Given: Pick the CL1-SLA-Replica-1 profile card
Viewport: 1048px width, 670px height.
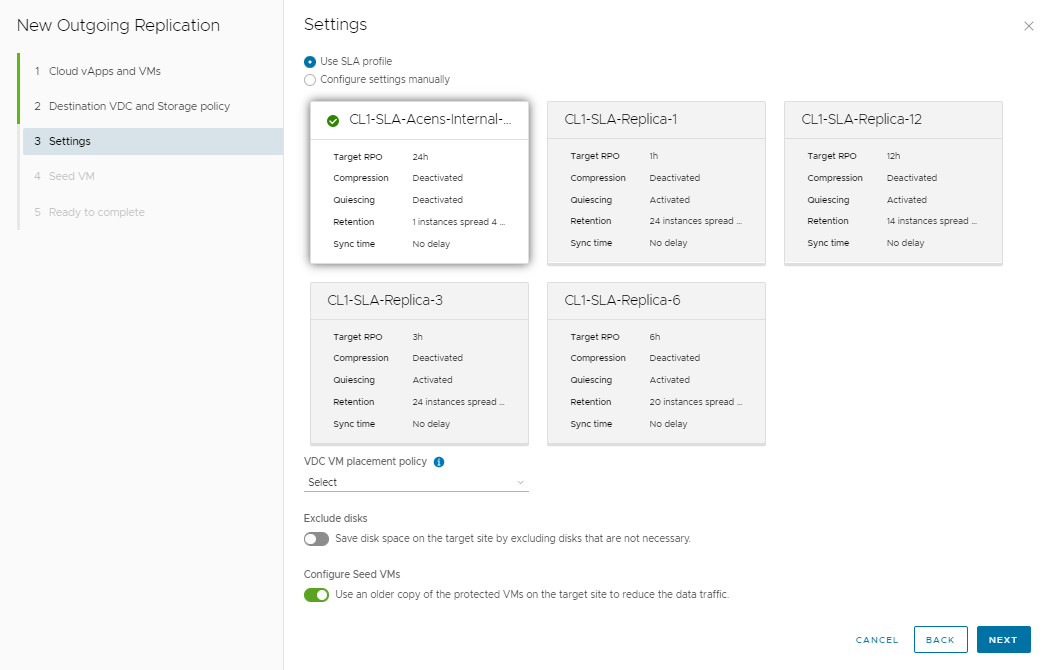Looking at the screenshot, I should 656,183.
